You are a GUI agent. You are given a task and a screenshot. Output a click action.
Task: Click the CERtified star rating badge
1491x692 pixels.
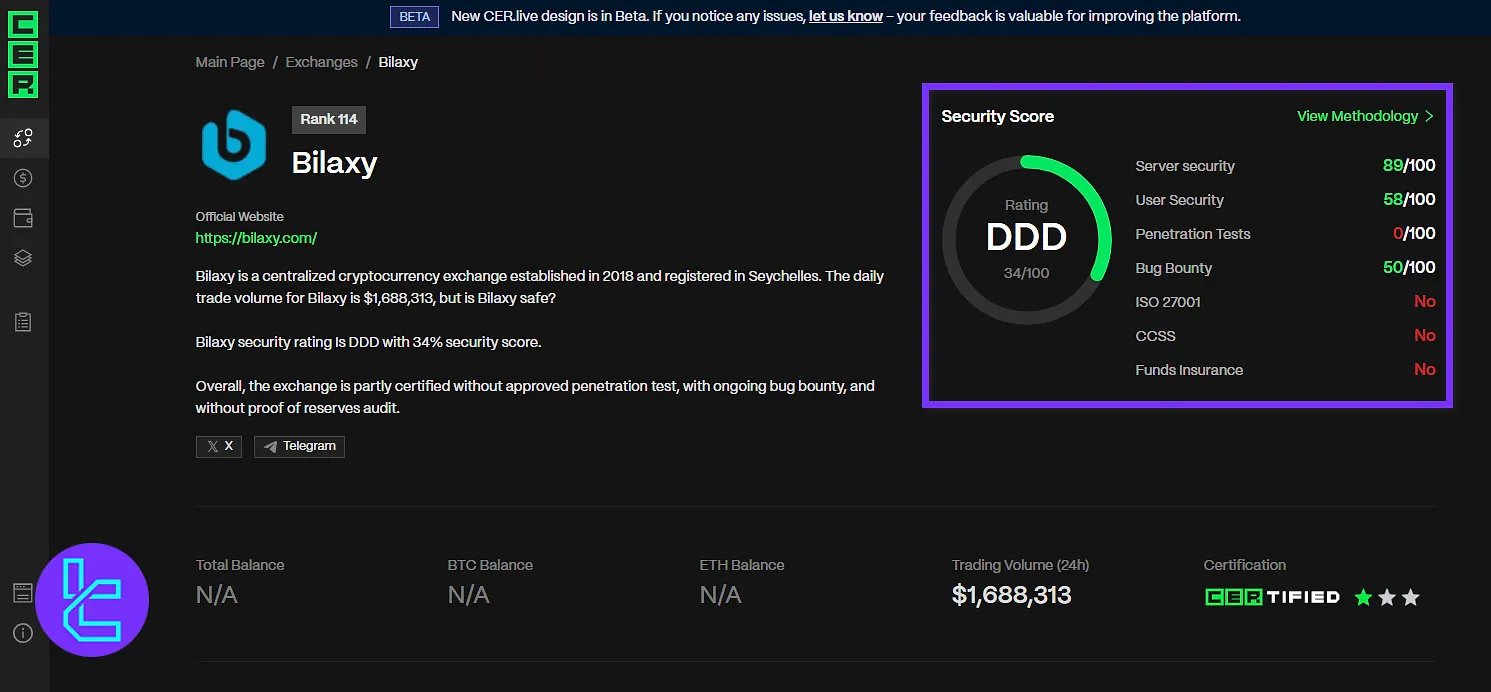pos(1312,597)
